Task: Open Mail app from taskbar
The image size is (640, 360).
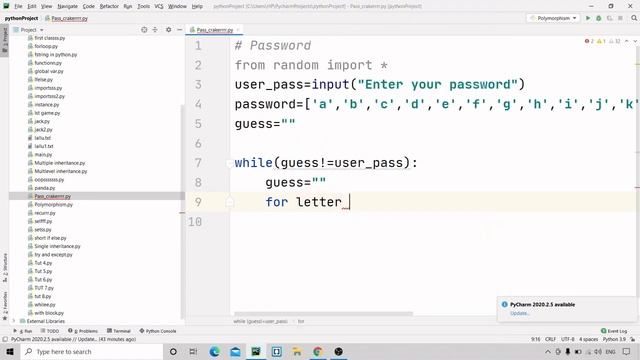Action: 235,351
